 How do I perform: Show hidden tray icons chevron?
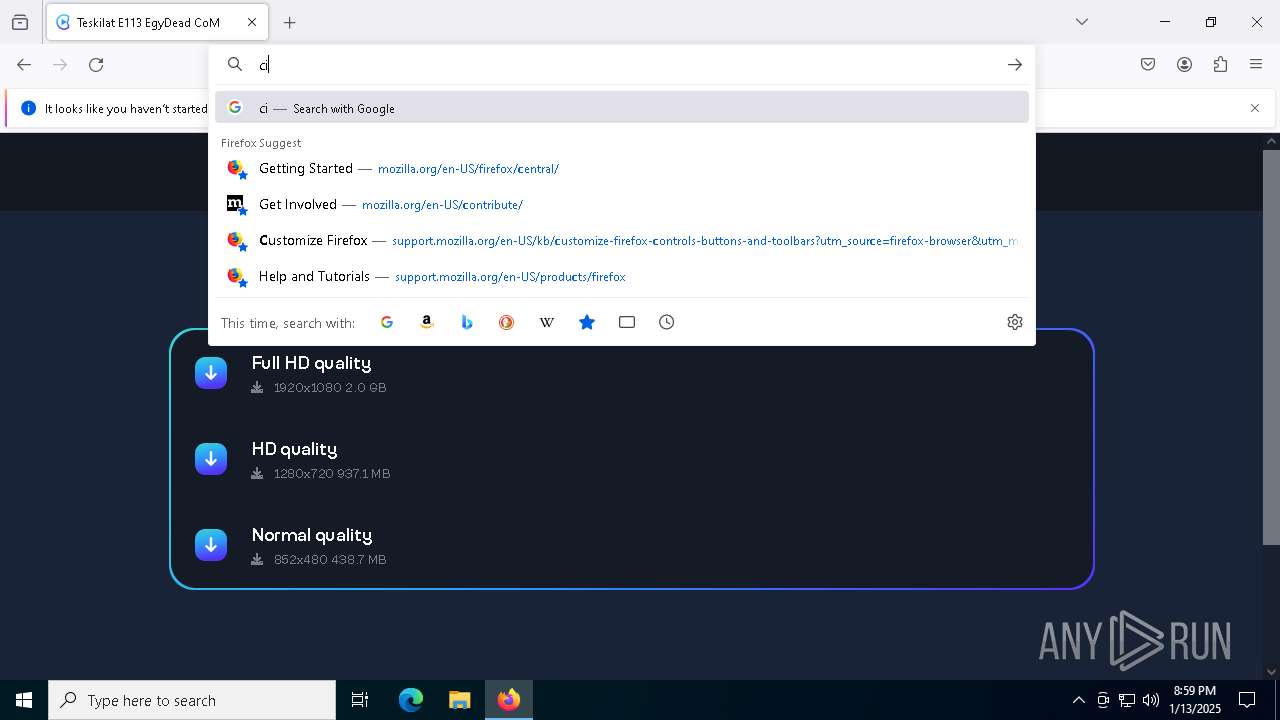1078,700
